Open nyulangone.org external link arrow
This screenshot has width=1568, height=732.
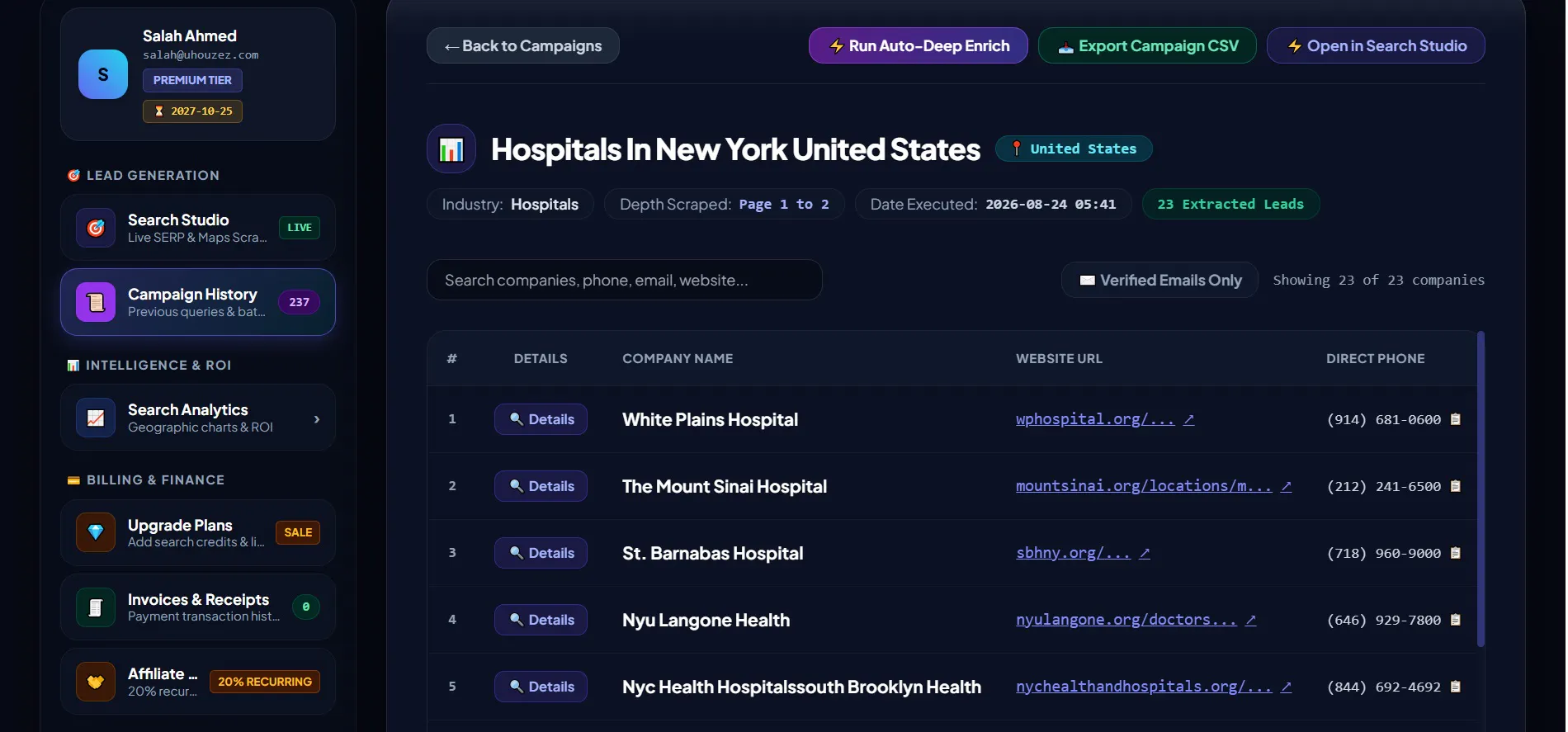(x=1251, y=620)
